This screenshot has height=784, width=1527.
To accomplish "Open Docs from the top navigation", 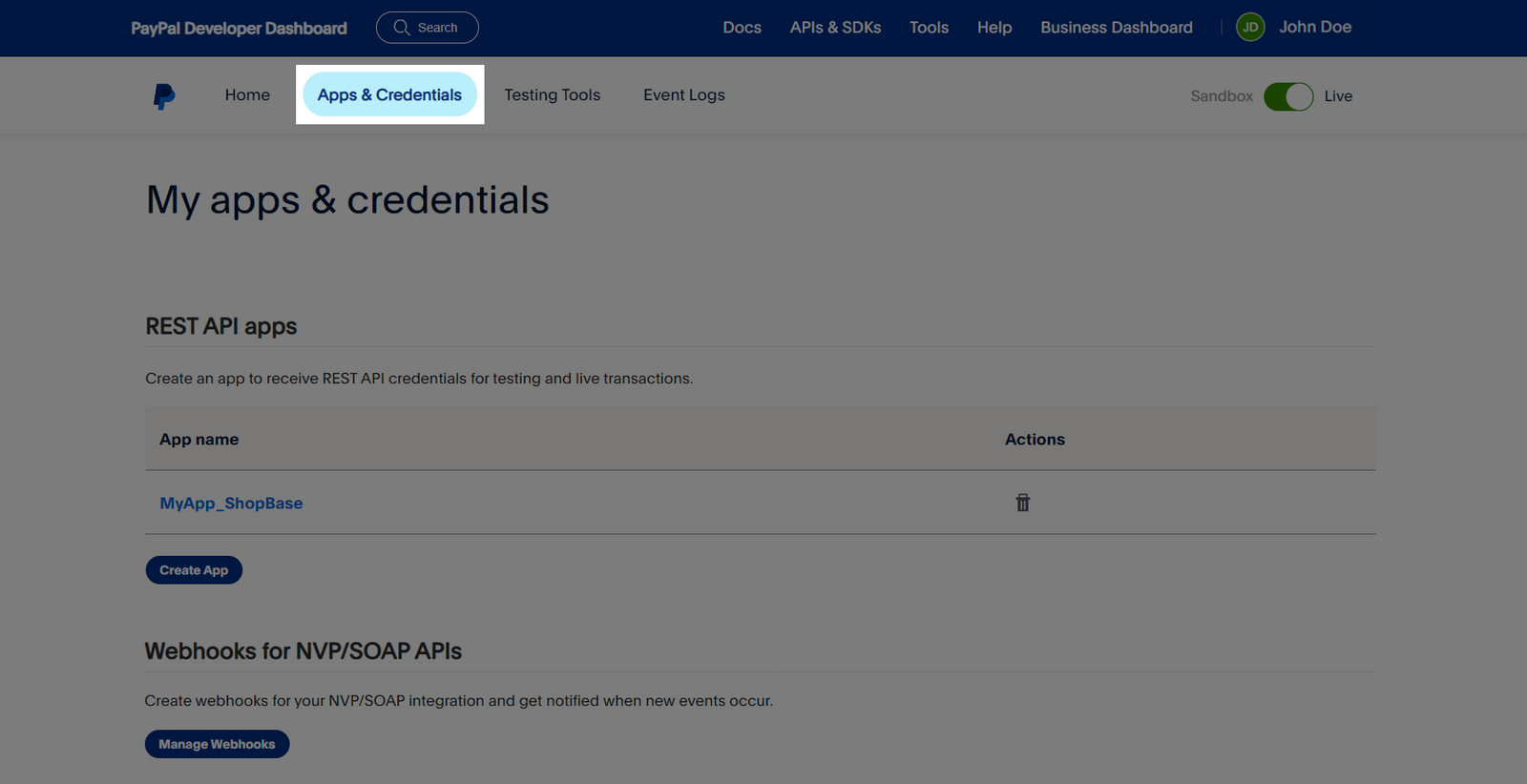I will click(742, 28).
